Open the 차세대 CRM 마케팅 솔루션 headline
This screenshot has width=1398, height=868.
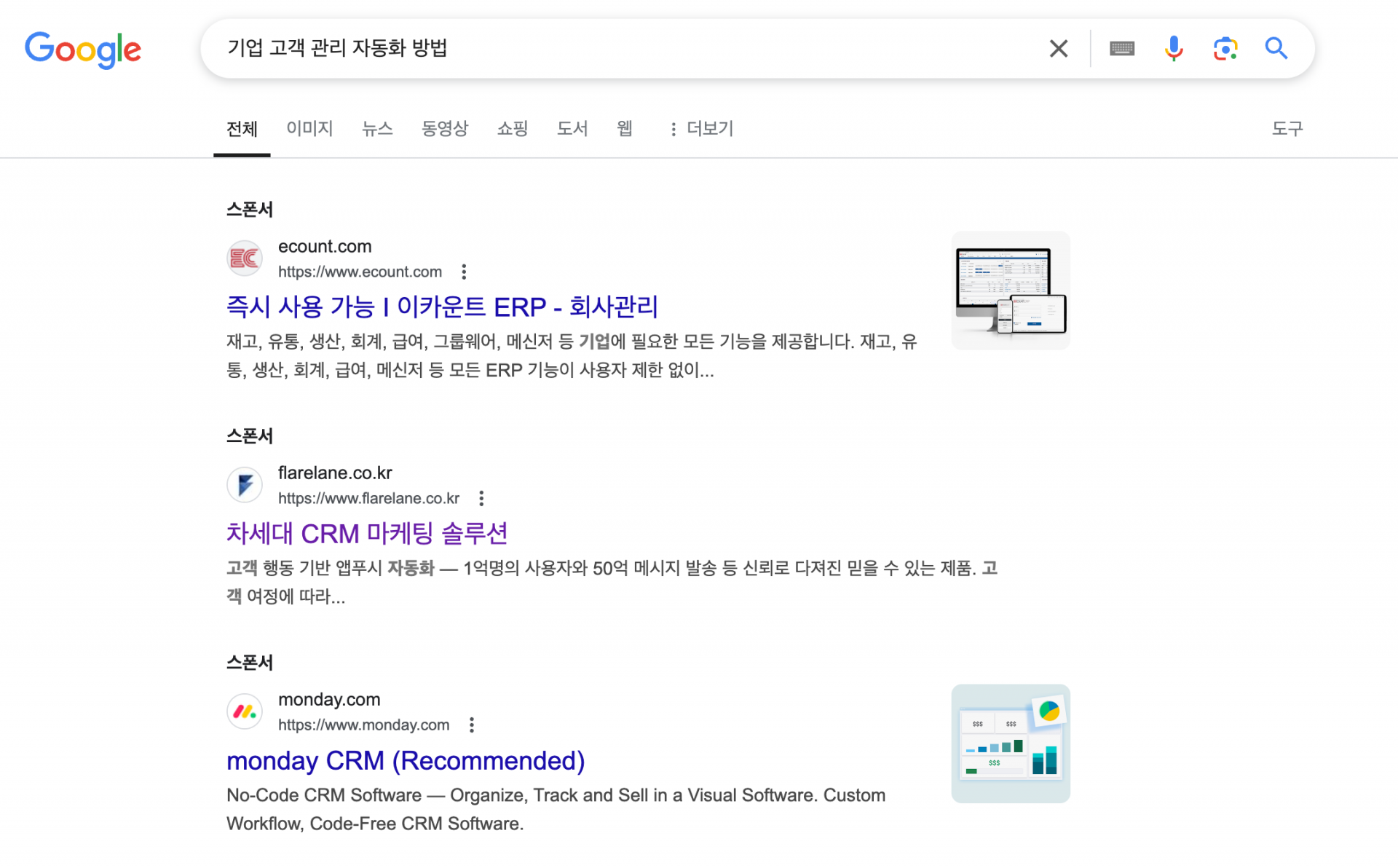pos(367,534)
